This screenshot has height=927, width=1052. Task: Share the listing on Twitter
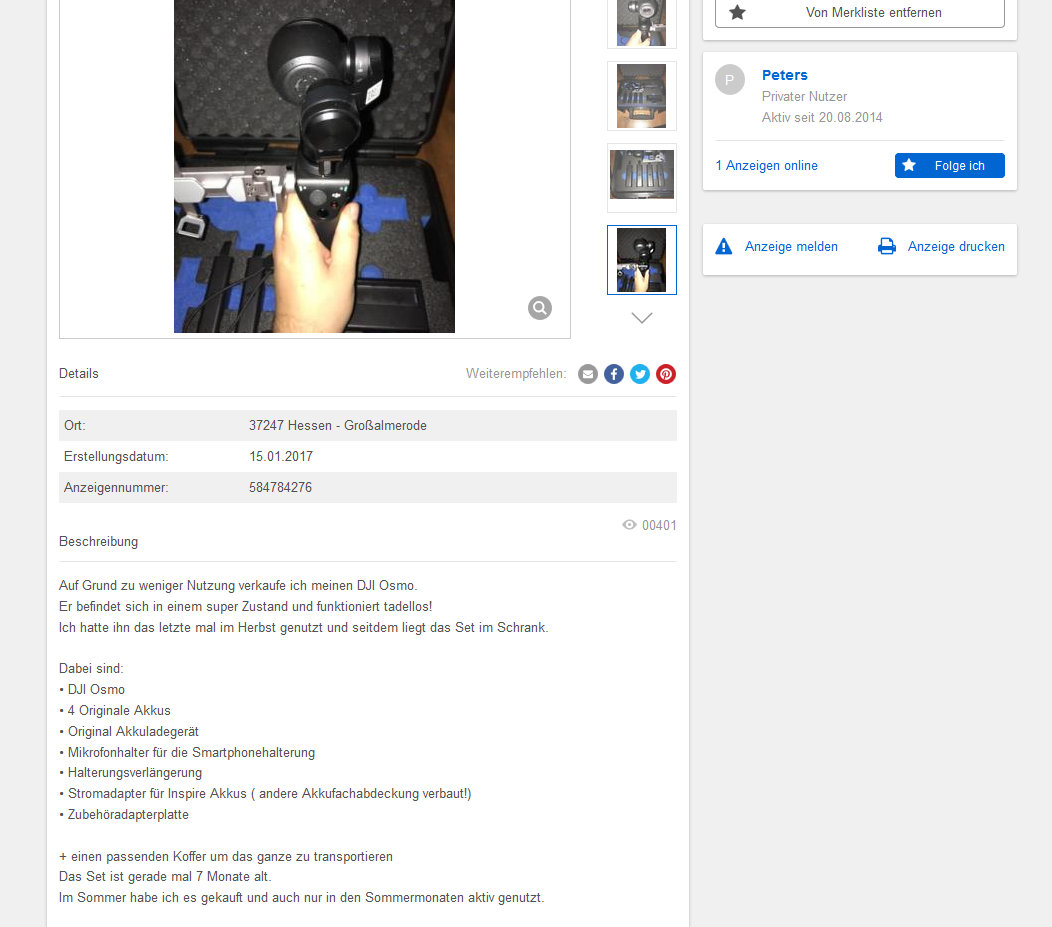[x=640, y=374]
